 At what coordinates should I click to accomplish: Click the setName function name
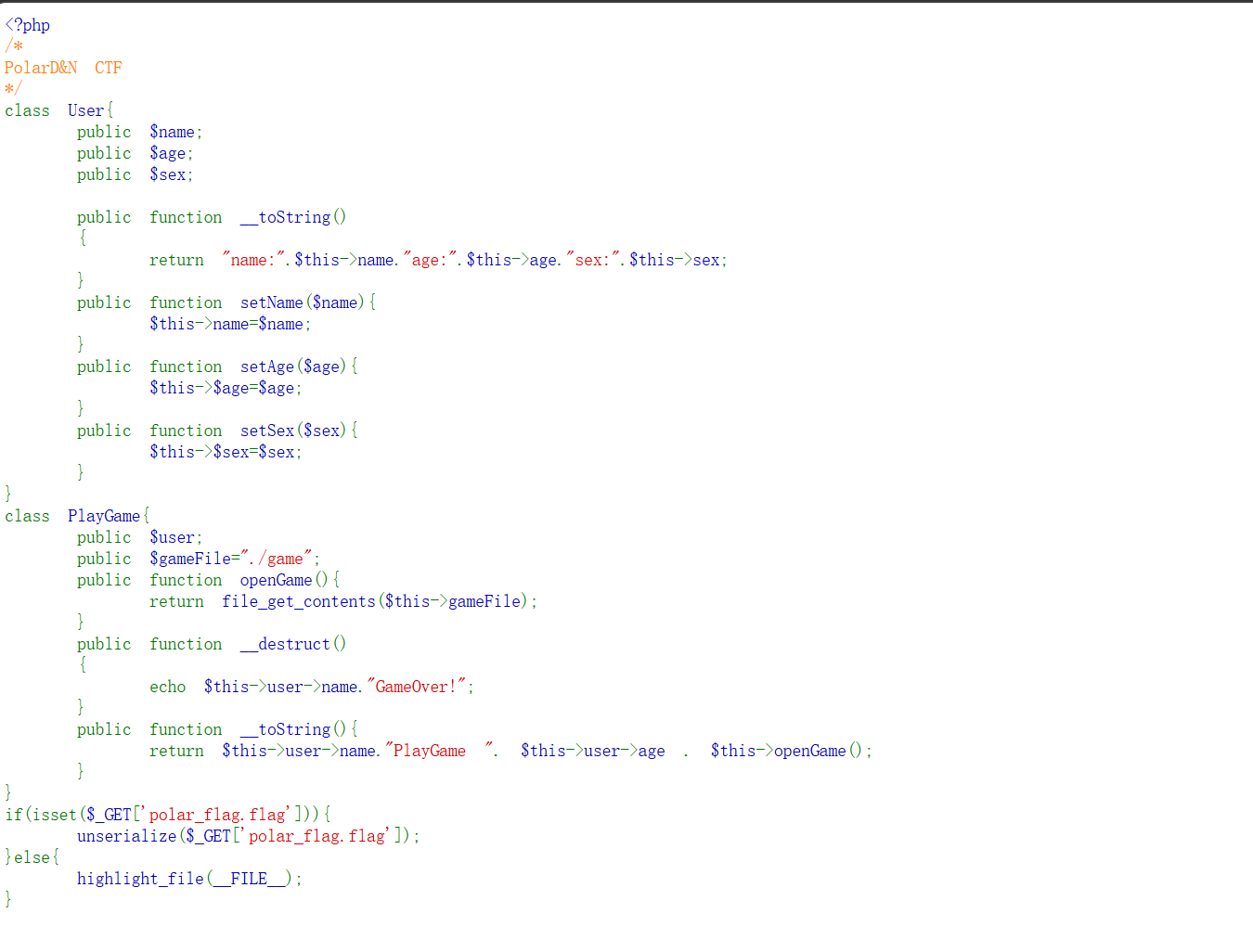click(x=272, y=302)
